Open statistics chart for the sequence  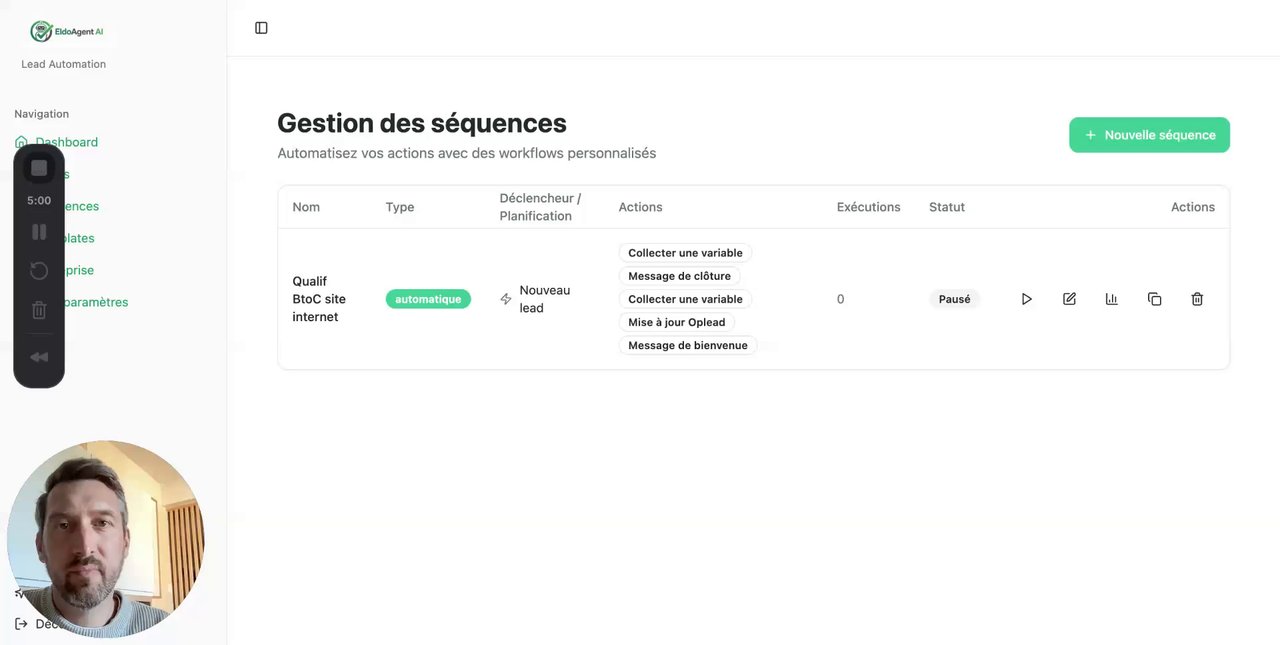1111,299
